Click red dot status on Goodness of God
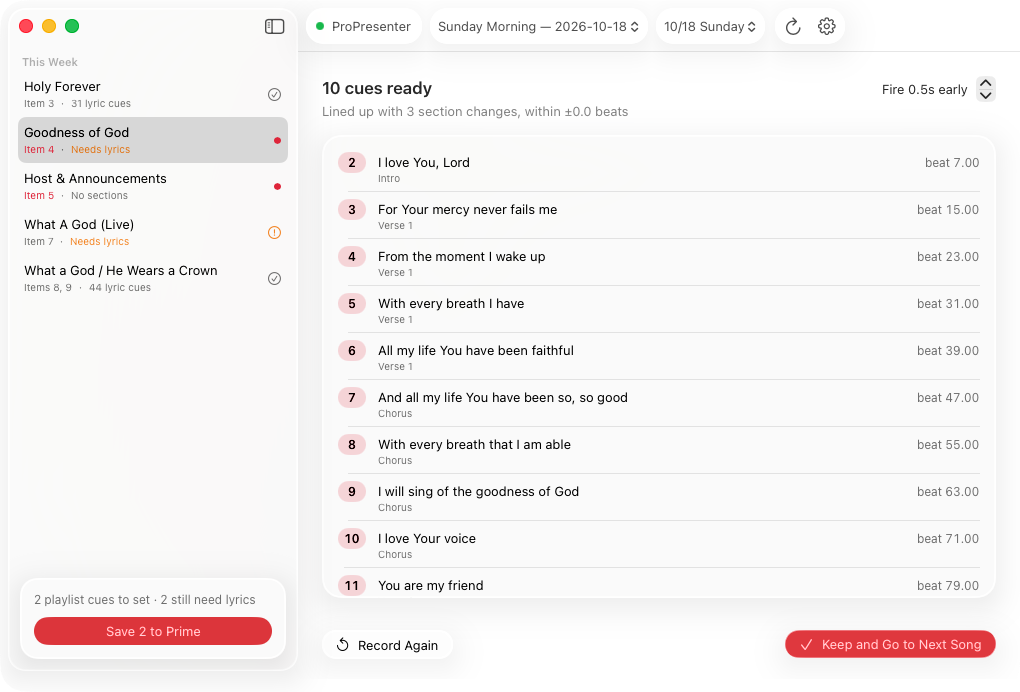1020x692 pixels. point(277,140)
